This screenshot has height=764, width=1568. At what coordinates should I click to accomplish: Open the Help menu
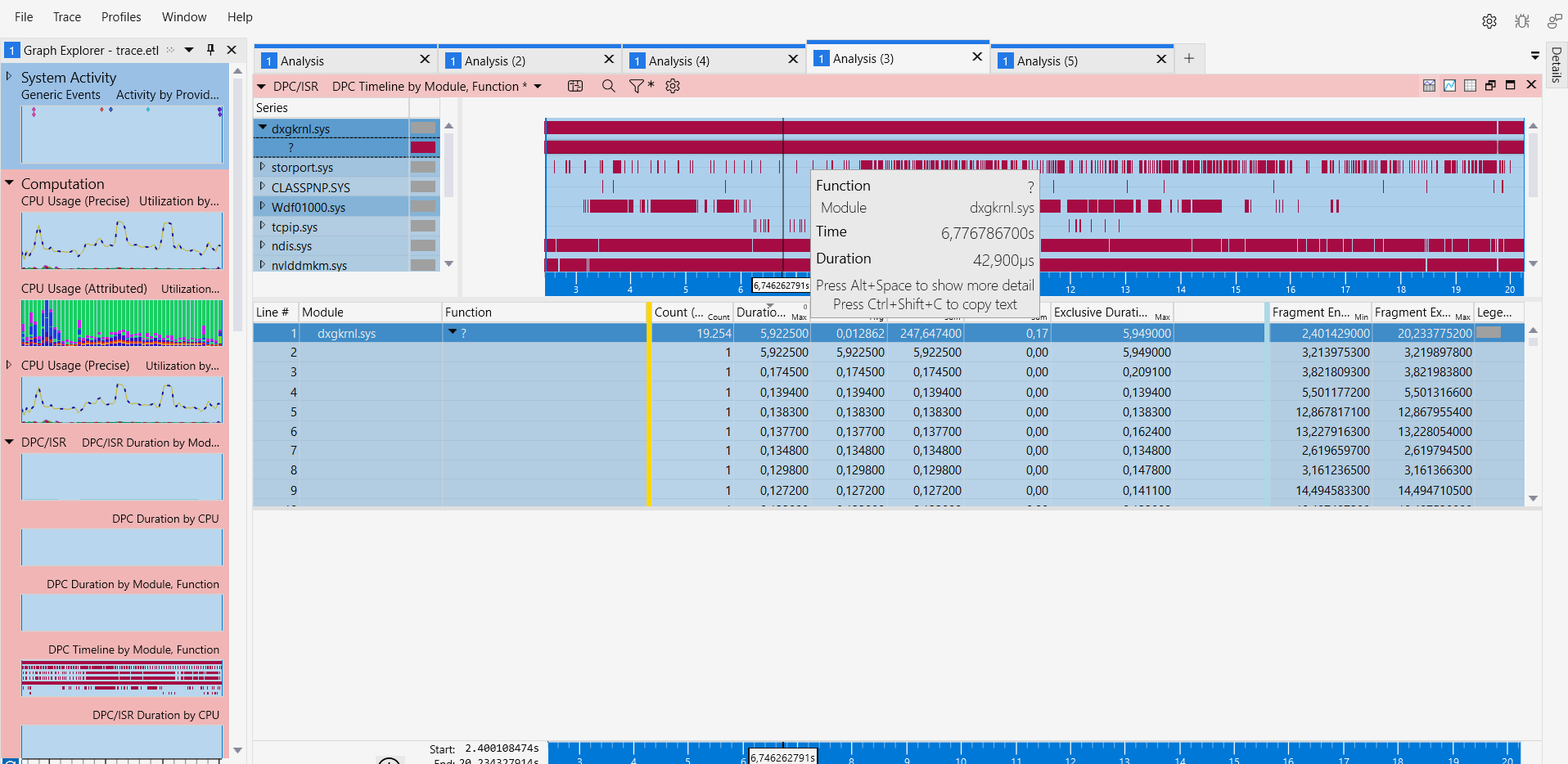pos(240,16)
